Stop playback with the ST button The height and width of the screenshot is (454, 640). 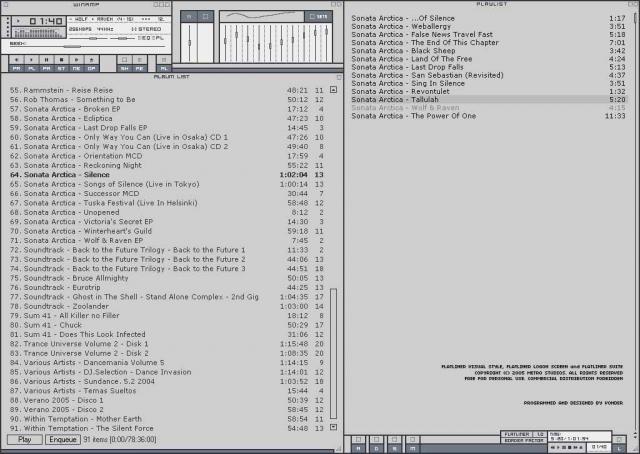pos(61,64)
